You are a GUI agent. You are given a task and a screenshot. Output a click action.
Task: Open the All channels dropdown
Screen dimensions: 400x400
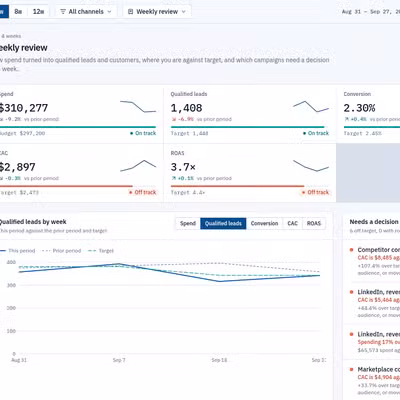pos(86,12)
